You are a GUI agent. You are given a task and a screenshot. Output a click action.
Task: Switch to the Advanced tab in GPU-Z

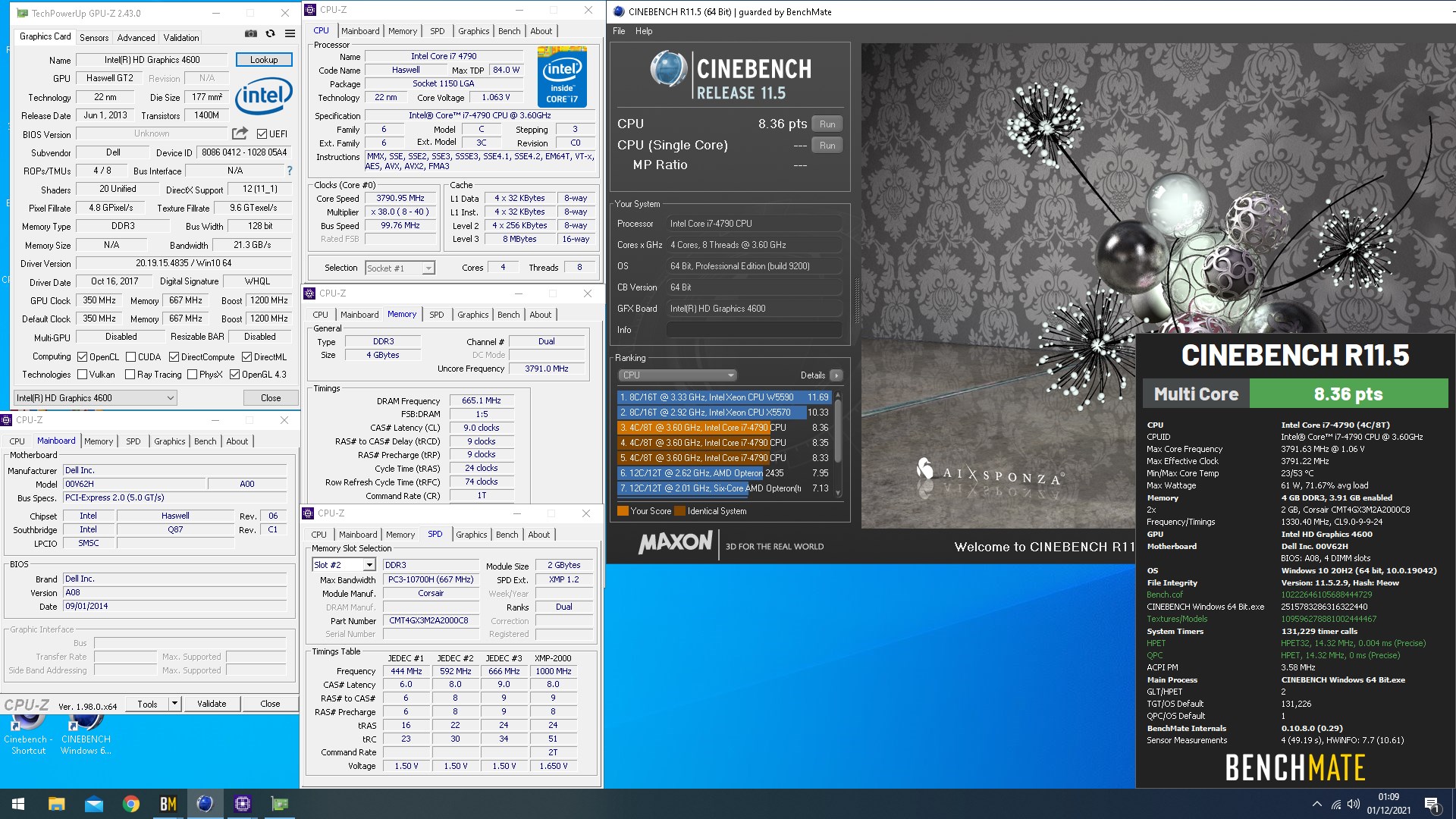pos(136,37)
